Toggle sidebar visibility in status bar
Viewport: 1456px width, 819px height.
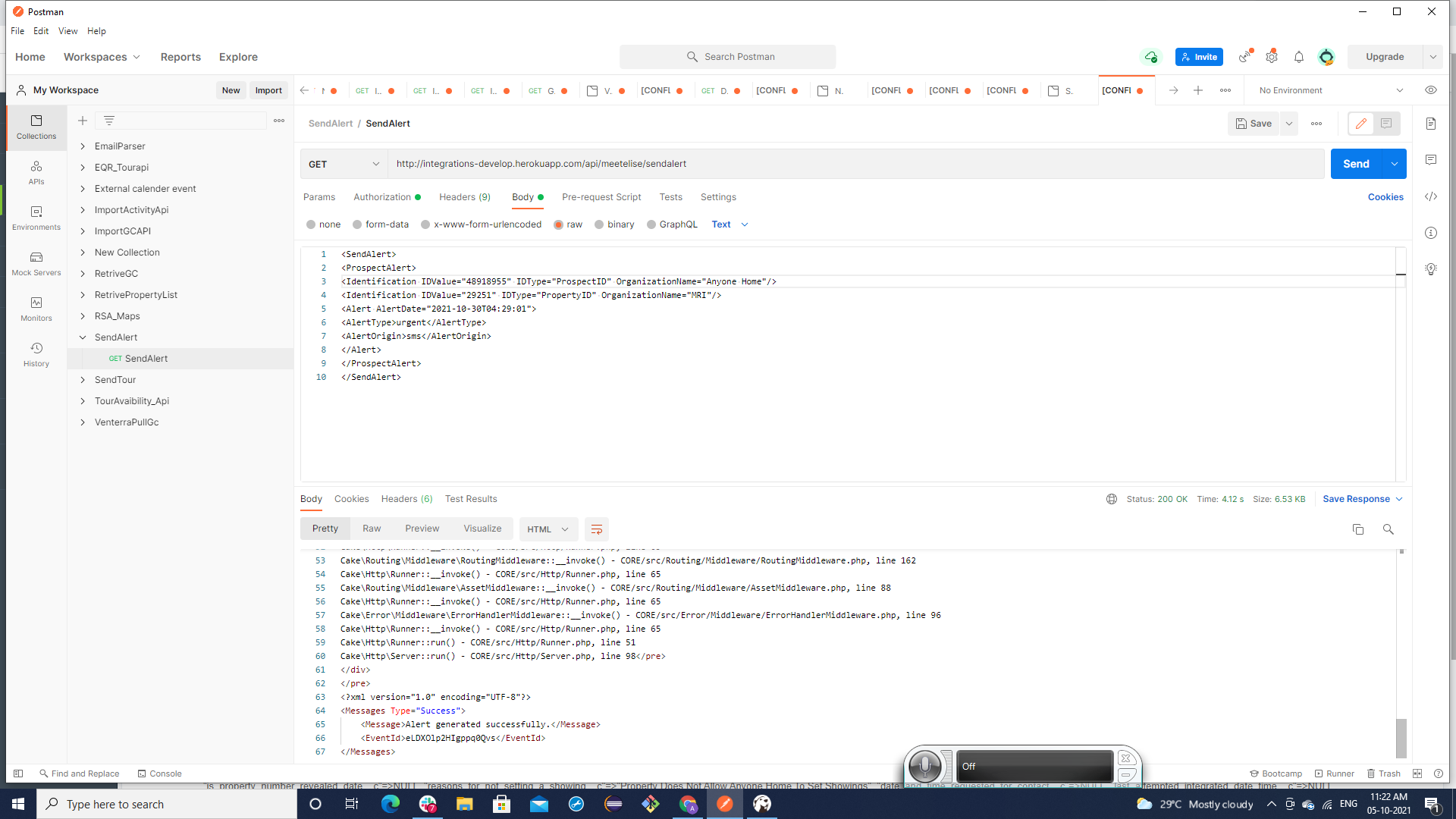[x=18, y=773]
